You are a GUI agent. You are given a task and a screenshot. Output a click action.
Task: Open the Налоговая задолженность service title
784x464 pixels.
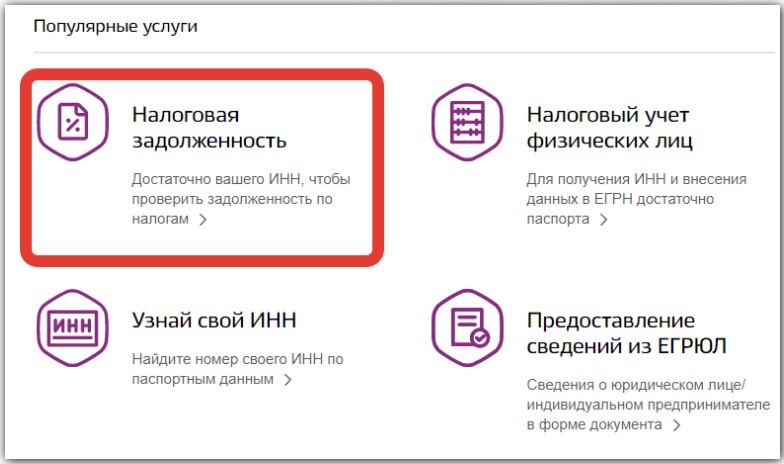point(210,127)
